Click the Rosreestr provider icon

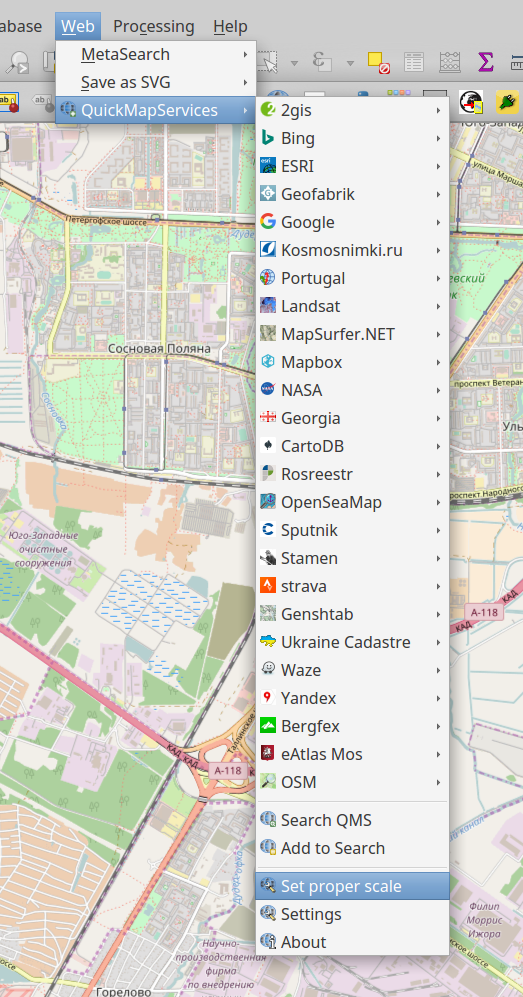pyautogui.click(x=268, y=474)
